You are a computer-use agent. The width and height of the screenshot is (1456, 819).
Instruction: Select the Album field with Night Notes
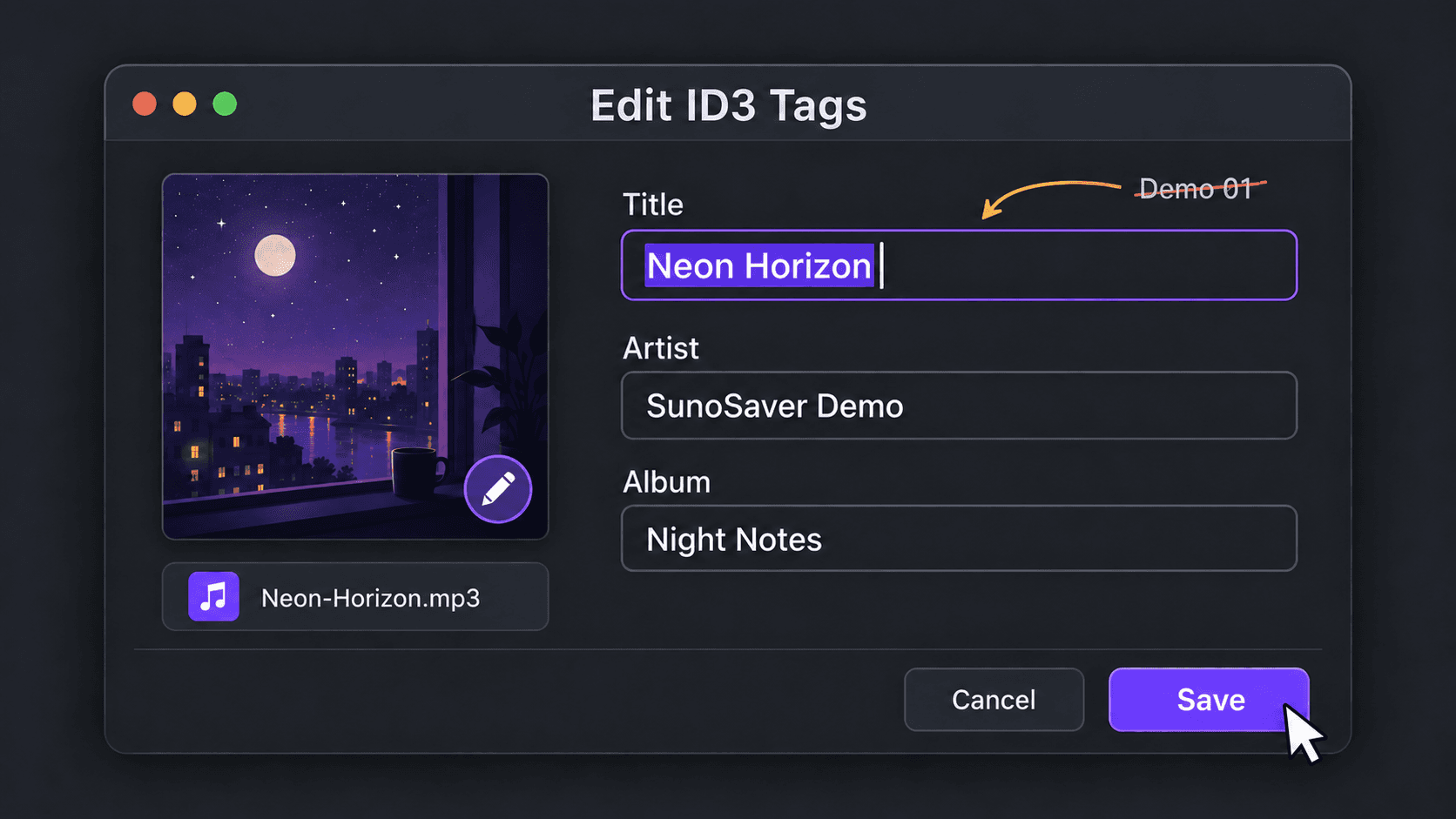click(959, 539)
